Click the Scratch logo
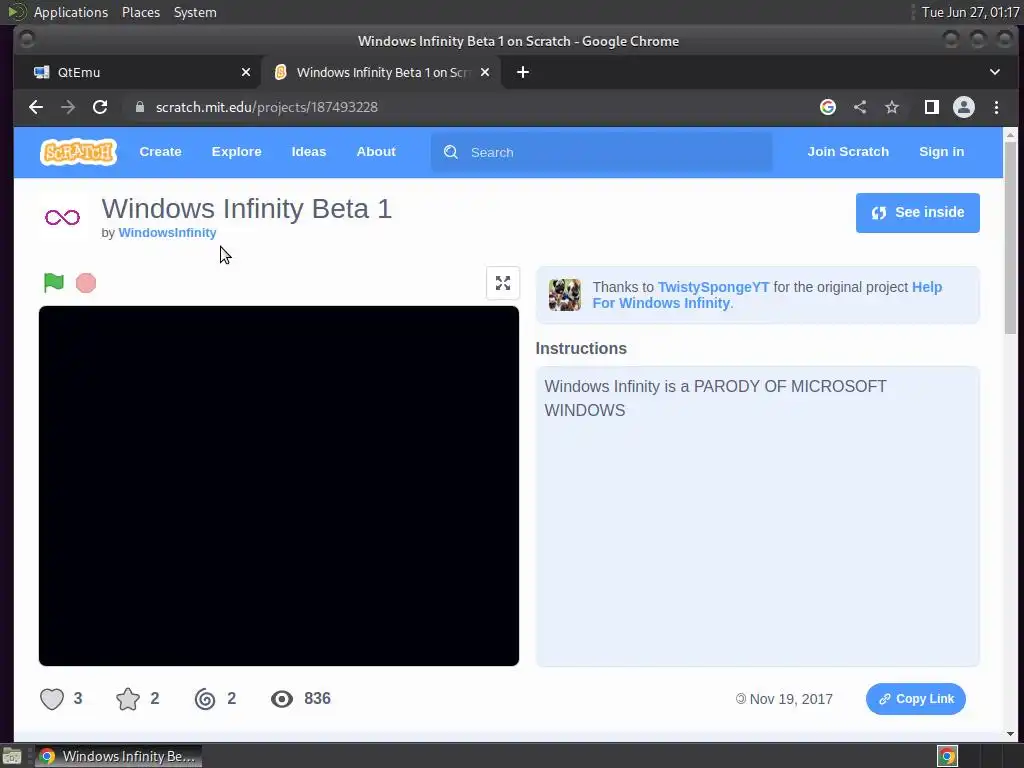This screenshot has width=1024, height=768. 78,152
